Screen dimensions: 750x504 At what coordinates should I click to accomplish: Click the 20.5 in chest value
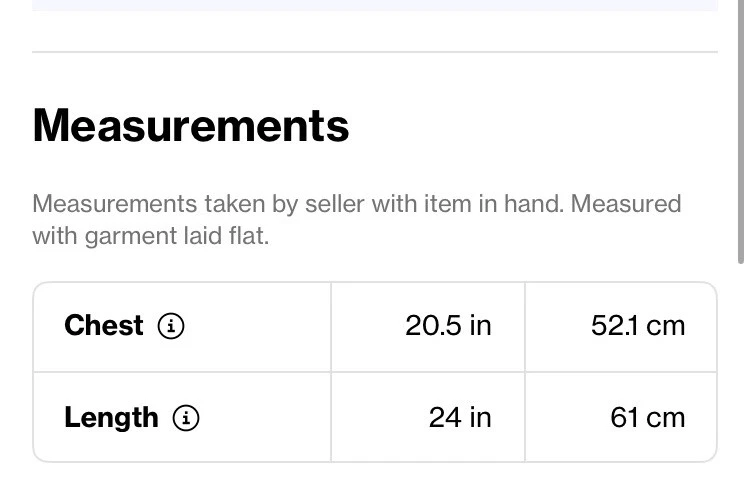[448, 326]
